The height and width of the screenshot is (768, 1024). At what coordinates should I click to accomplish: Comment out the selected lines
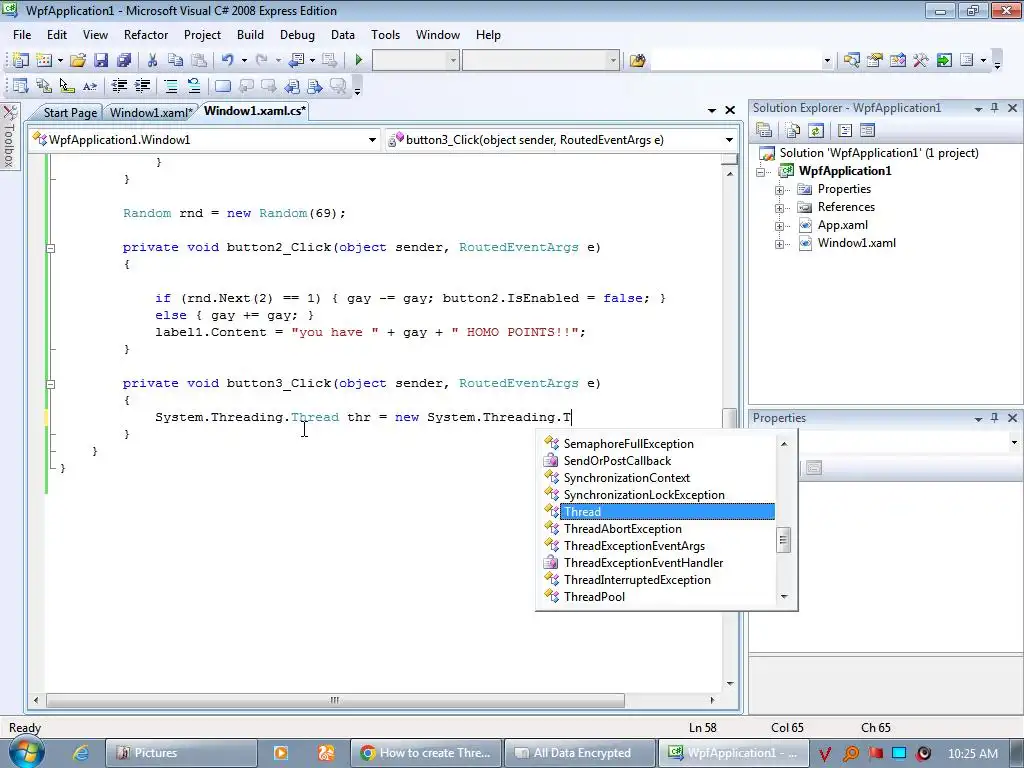point(170,86)
